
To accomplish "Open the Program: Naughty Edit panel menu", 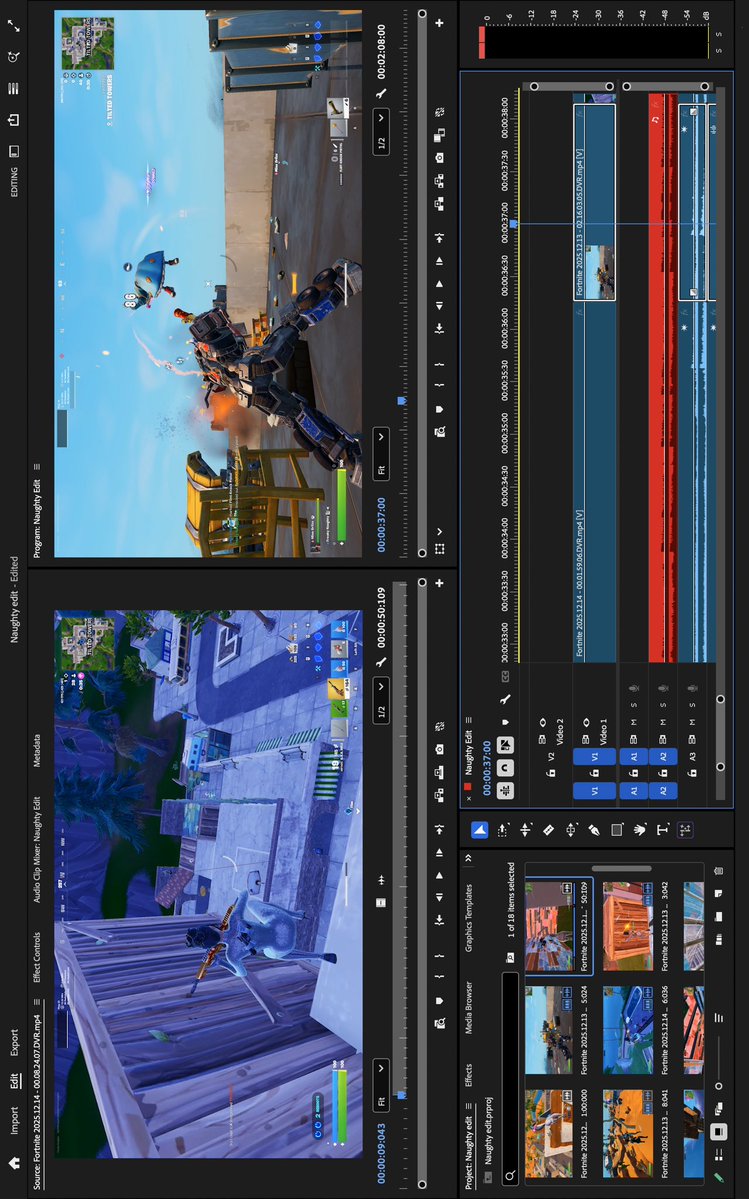I will pyautogui.click(x=36, y=466).
